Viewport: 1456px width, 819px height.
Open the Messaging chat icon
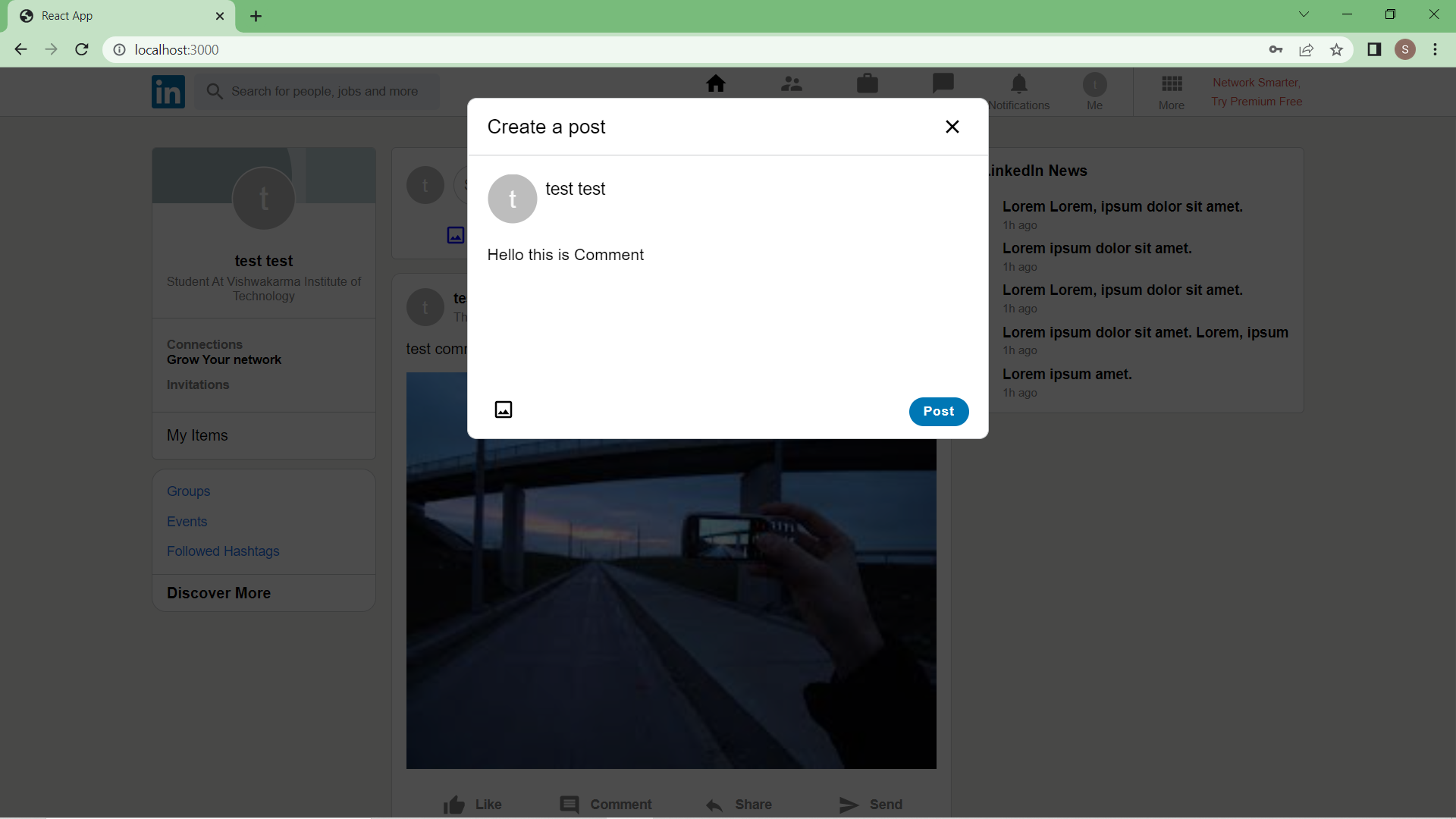coord(942,83)
